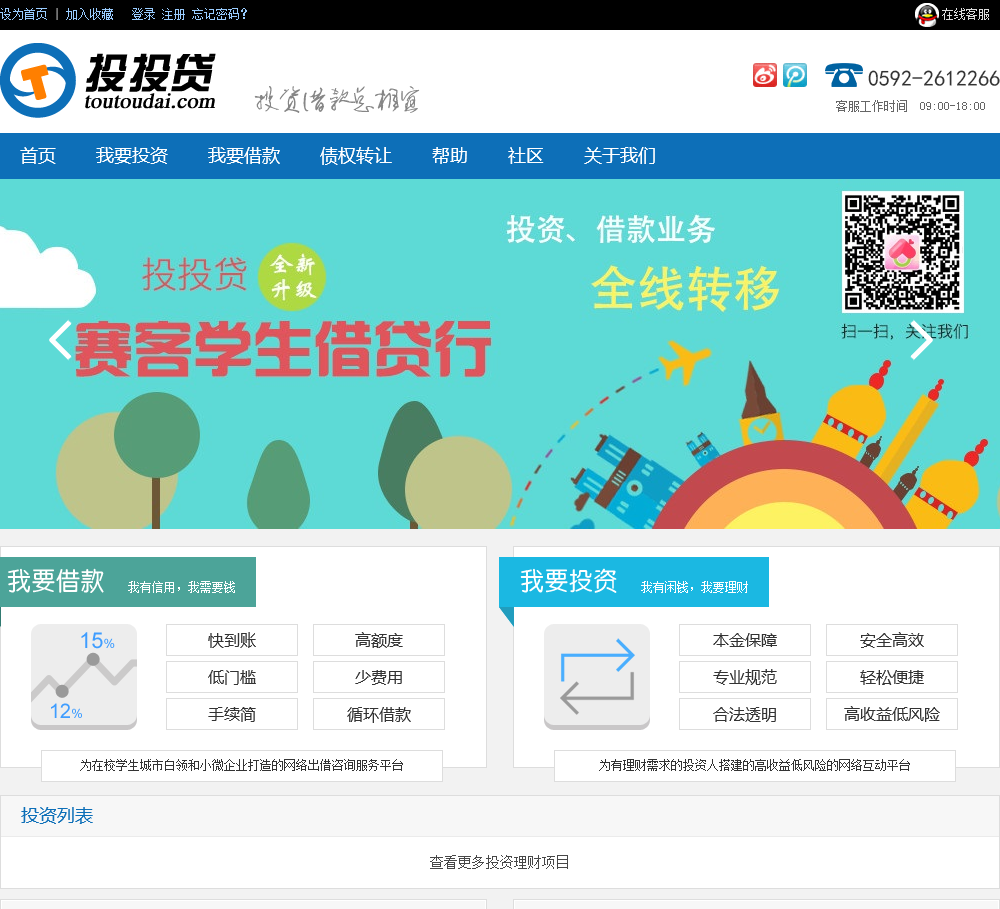Image resolution: width=1000 pixels, height=909 pixels.
Task: Select 债权转让 in the navigation bar
Action: pos(356,156)
